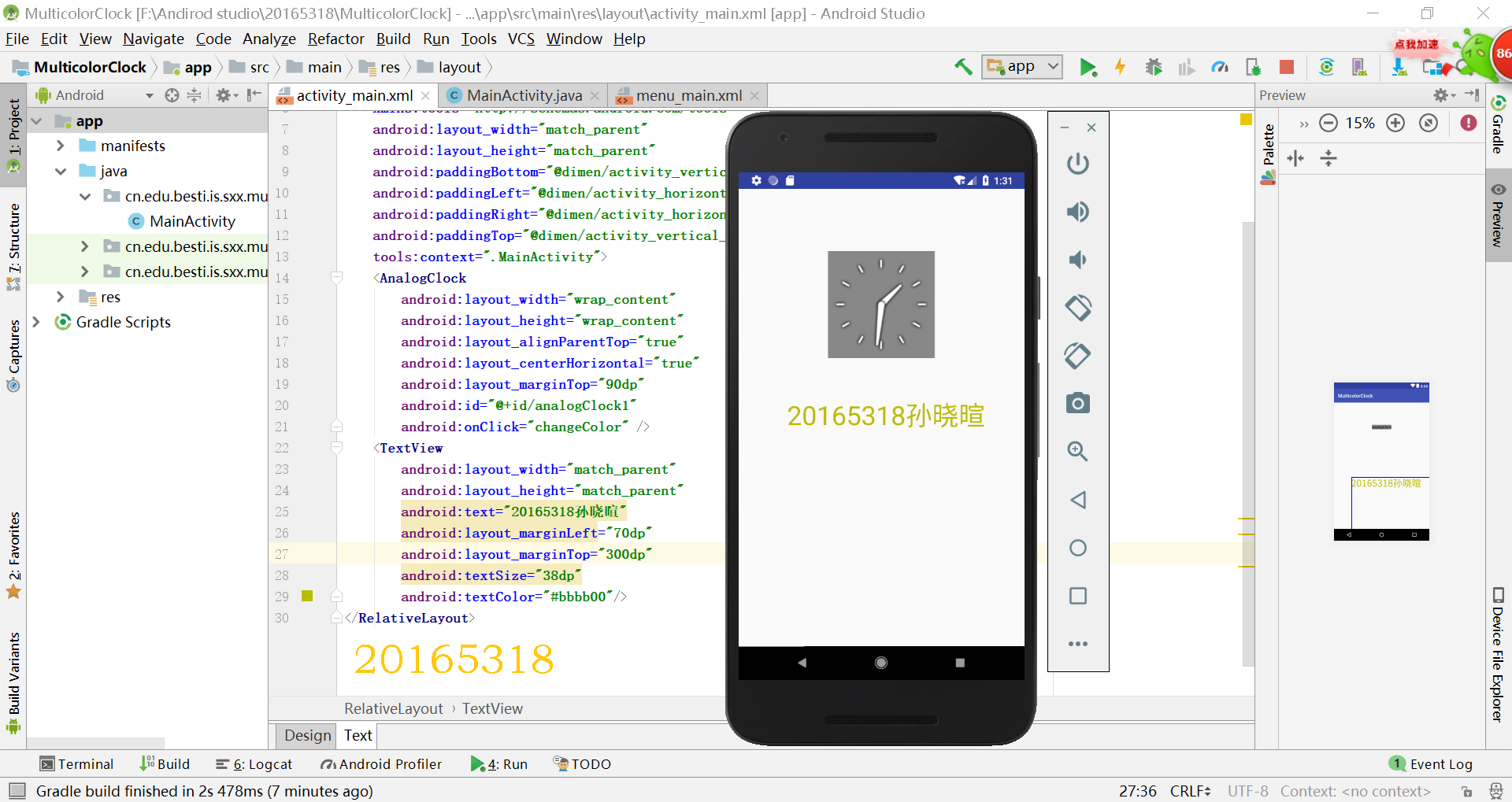Collapse the java folder
This screenshot has width=1512, height=802.
coord(61,171)
